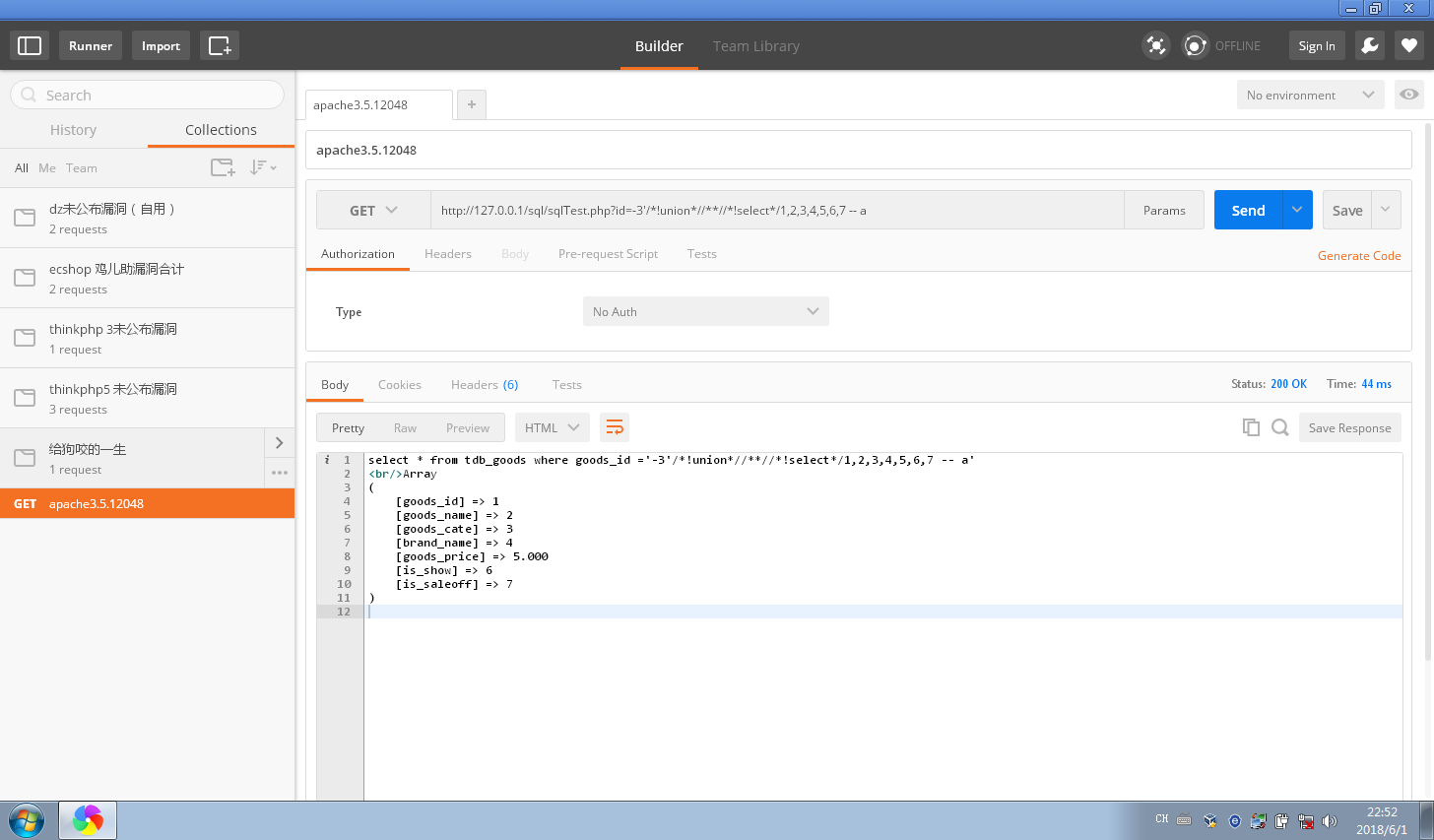Open settings wrench icon
Image resolution: width=1434 pixels, height=840 pixels.
1369,45
